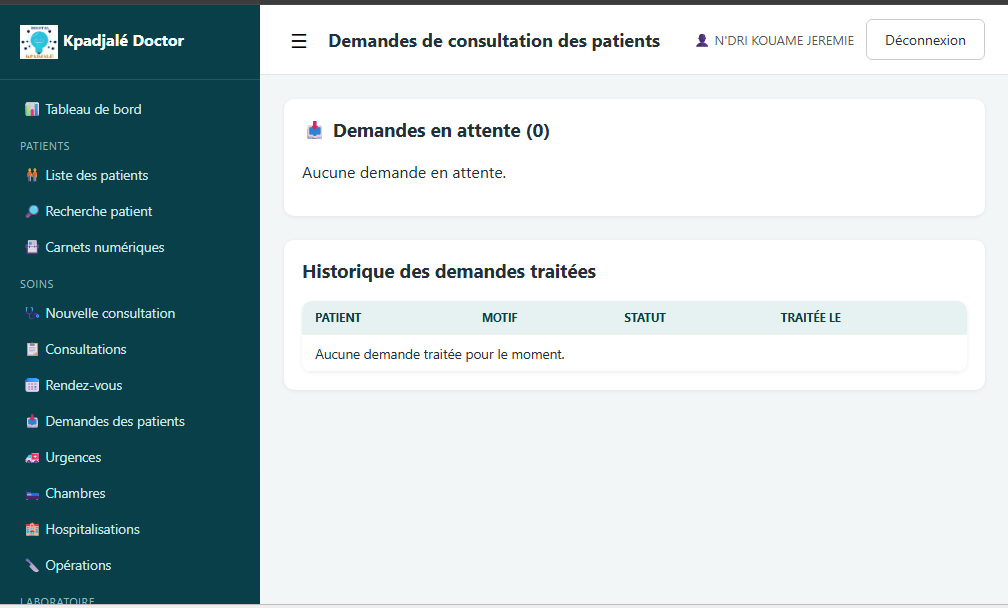This screenshot has height=608, width=1008.
Task: Click the inbox icon beside Demandes en attente
Action: pyautogui.click(x=314, y=130)
